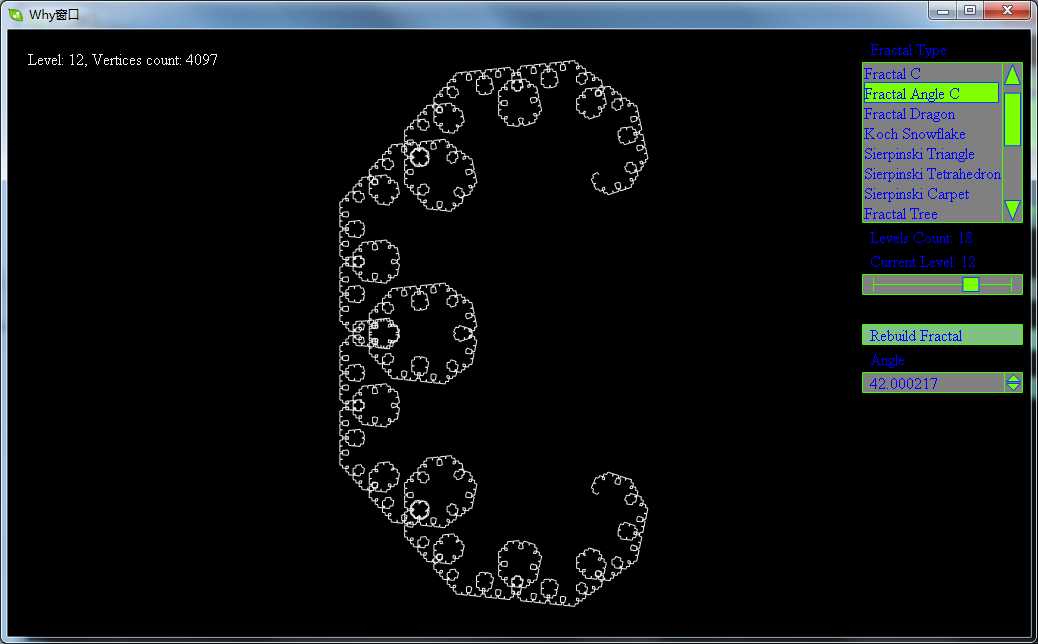Pick Fractal Tree from the list
The height and width of the screenshot is (644, 1038).
931,214
